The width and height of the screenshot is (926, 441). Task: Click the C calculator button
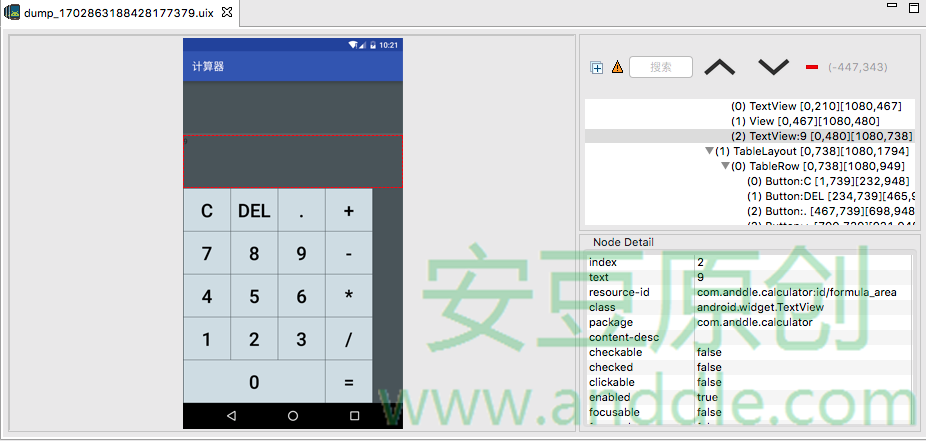207,210
